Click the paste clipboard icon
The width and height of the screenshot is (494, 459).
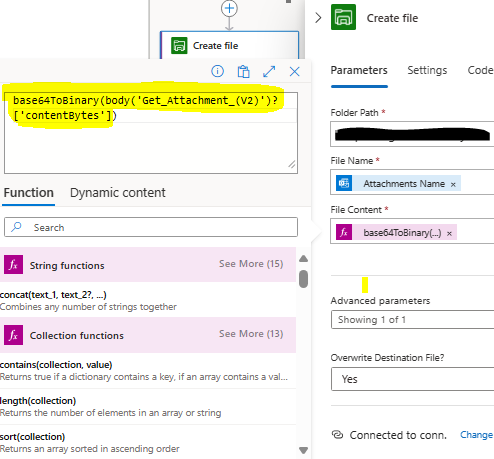coord(243,71)
